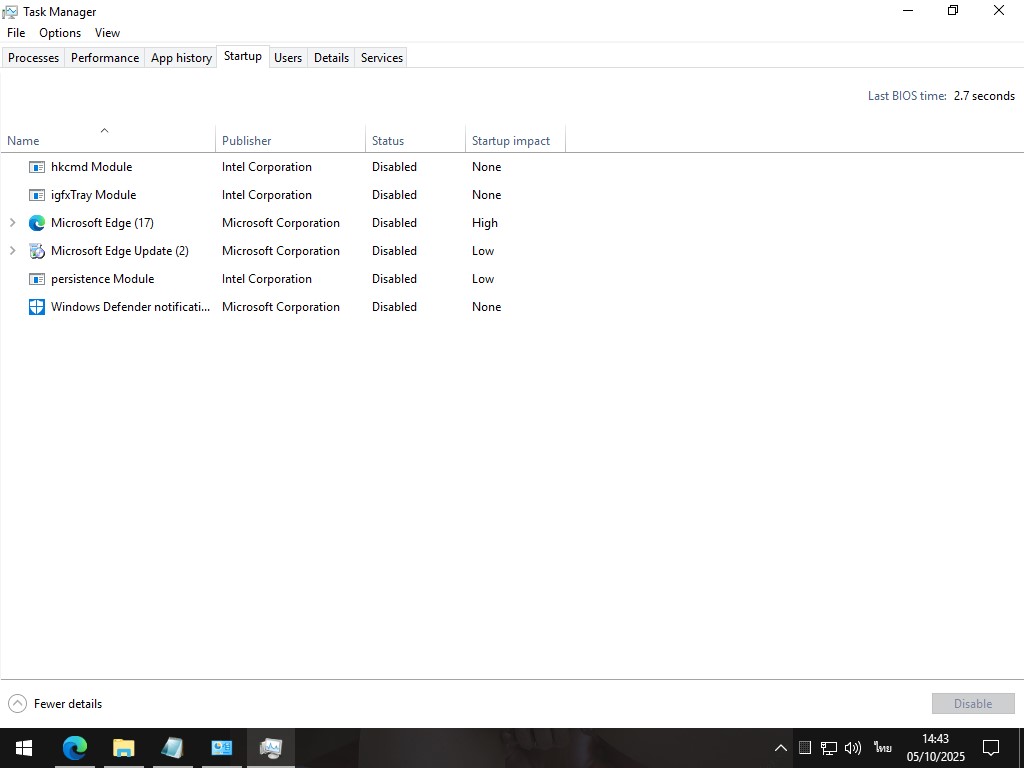
Task: Open the volume control tray icon
Action: [x=853, y=748]
